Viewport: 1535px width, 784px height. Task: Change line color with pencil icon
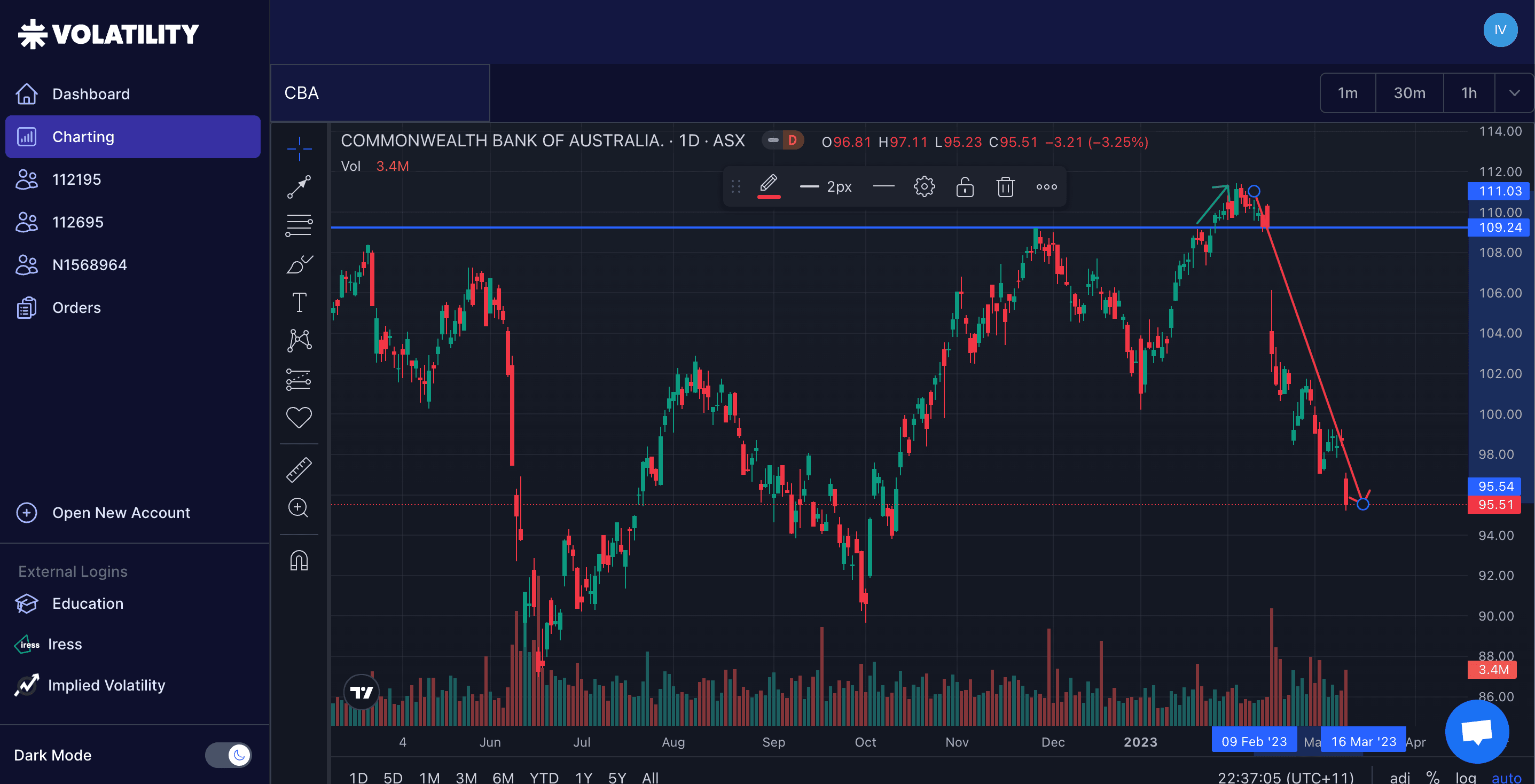pos(769,186)
